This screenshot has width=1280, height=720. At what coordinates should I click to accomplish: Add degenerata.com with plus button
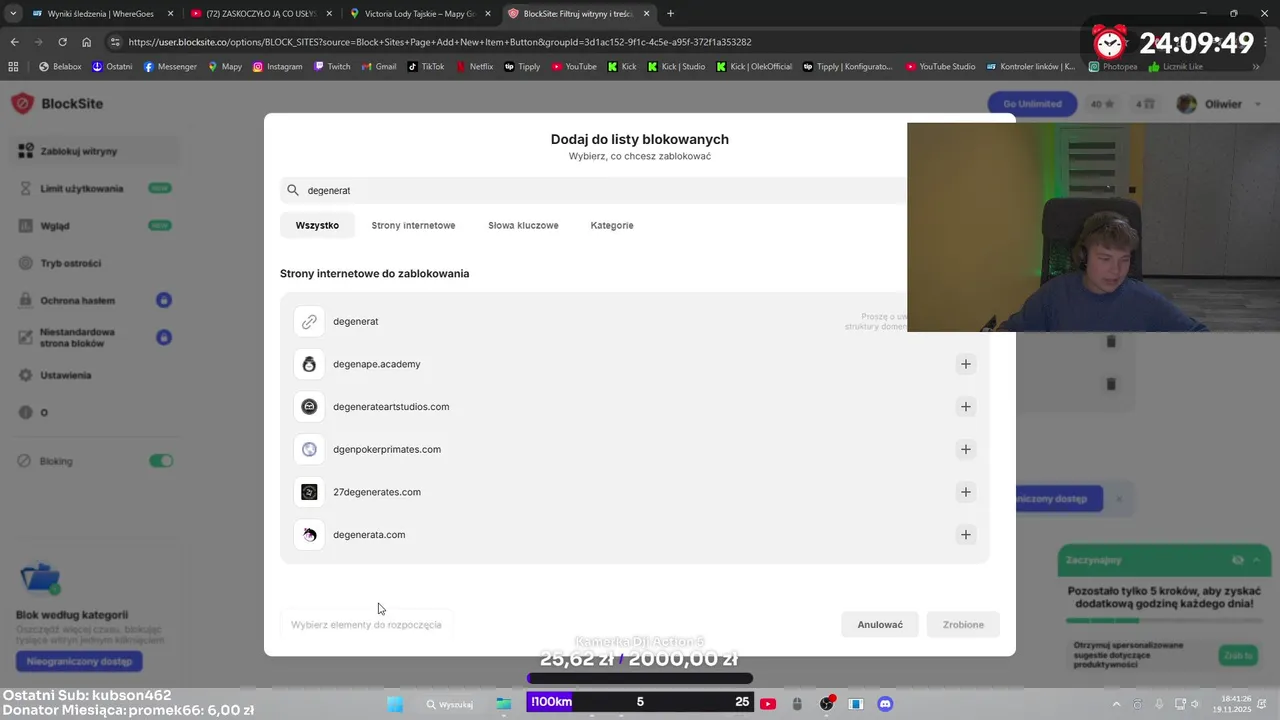966,535
